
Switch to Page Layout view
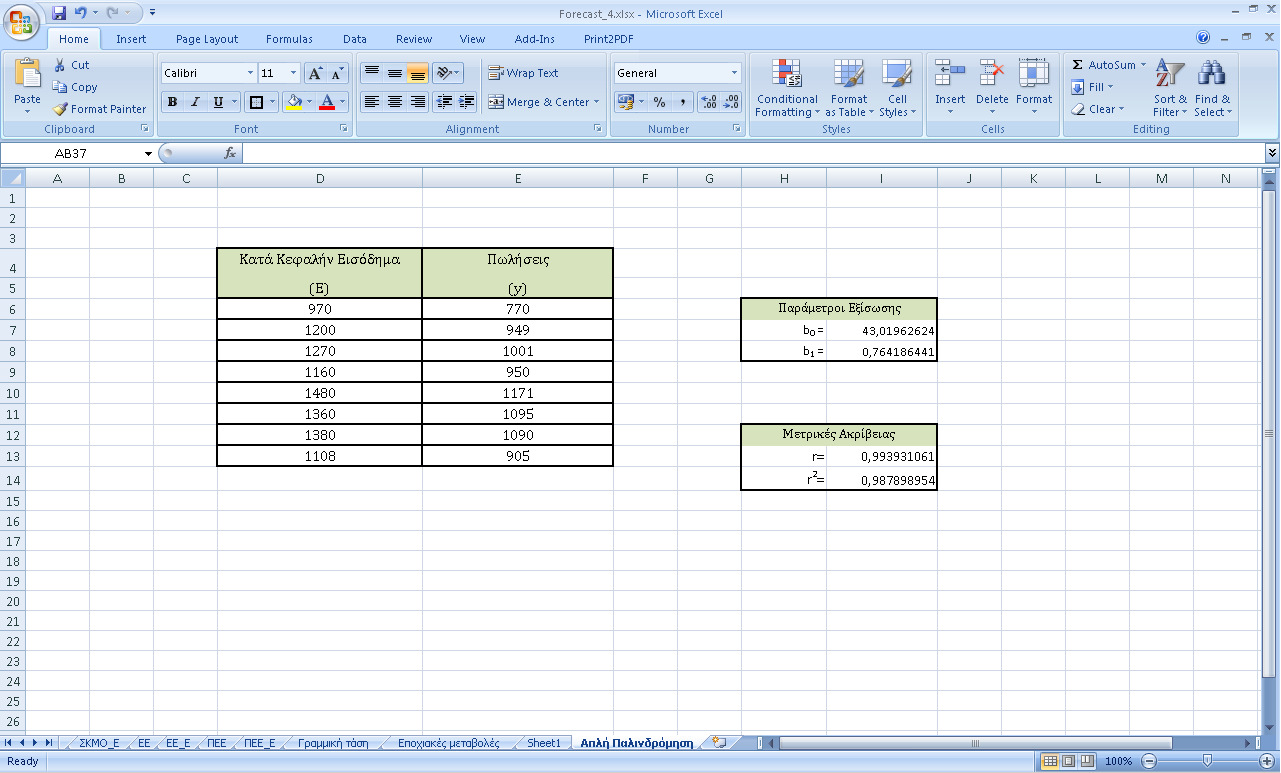click(x=1067, y=761)
